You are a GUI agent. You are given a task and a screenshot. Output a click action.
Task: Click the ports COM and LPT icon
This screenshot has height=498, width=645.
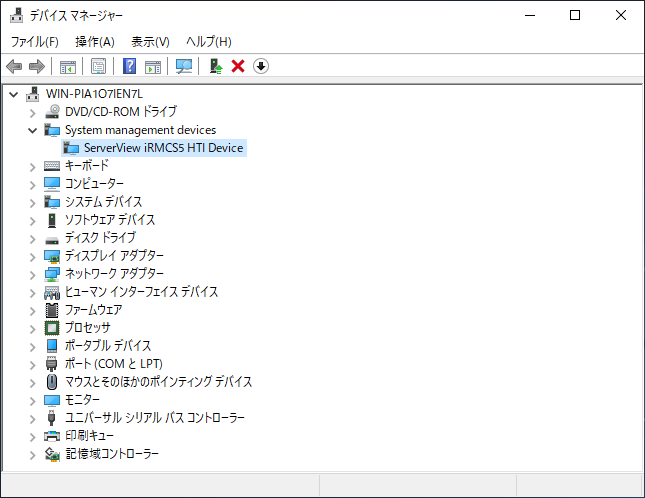51,364
